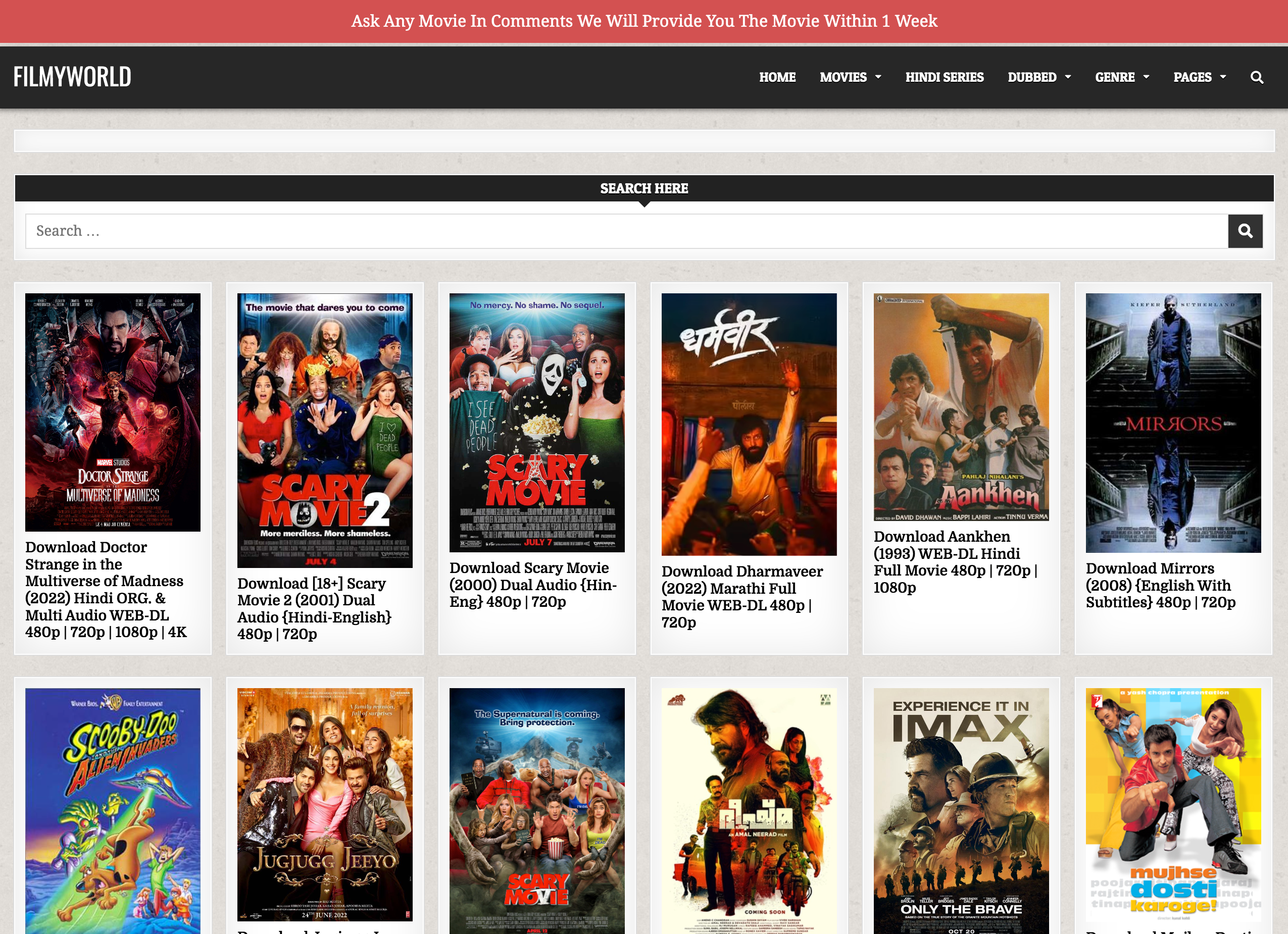
Task: Open the Aankhen (1993) download link
Action: [x=955, y=561]
